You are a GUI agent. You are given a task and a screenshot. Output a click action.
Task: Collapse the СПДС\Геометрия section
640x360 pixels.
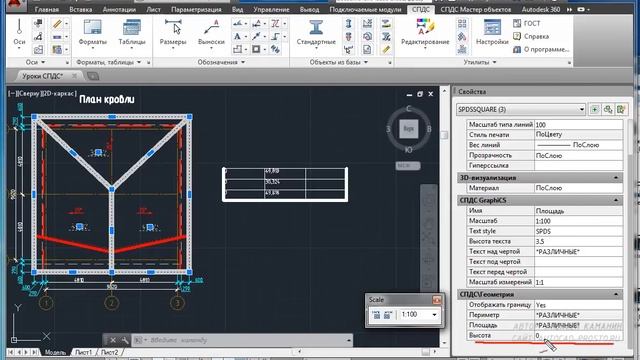coord(616,294)
